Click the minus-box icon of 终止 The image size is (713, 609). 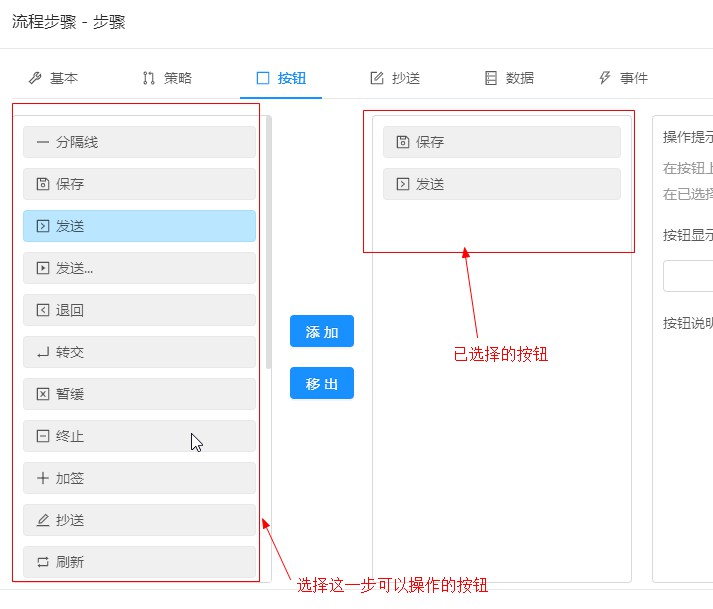pos(43,436)
